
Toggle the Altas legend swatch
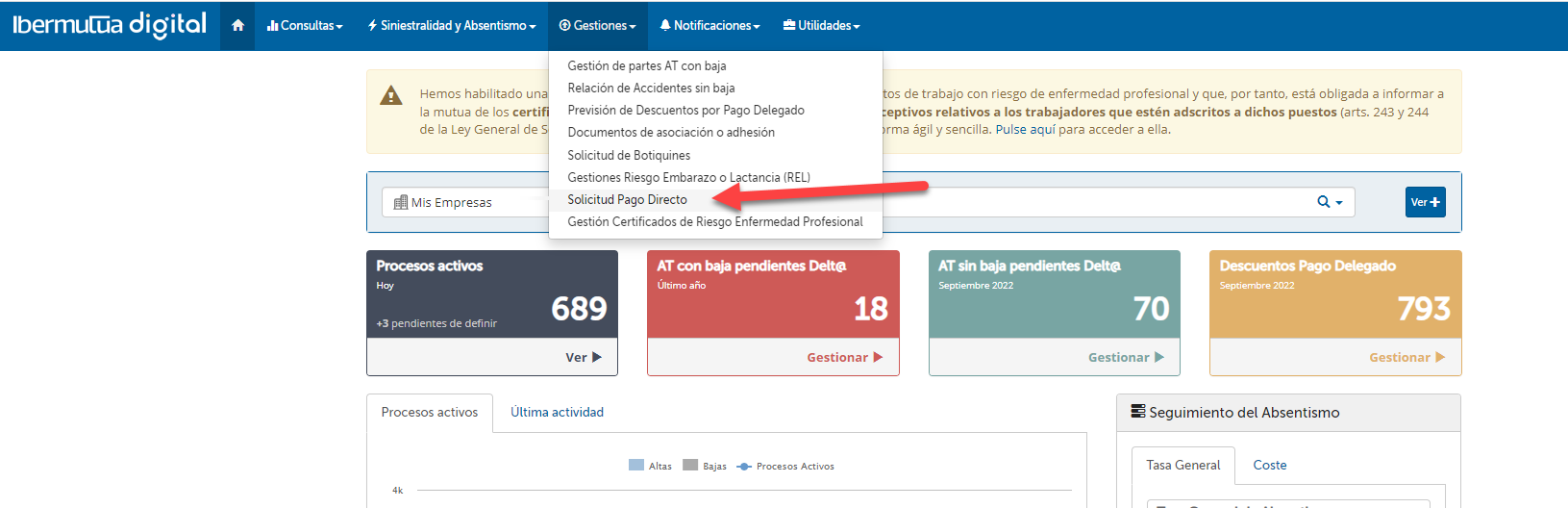636,466
